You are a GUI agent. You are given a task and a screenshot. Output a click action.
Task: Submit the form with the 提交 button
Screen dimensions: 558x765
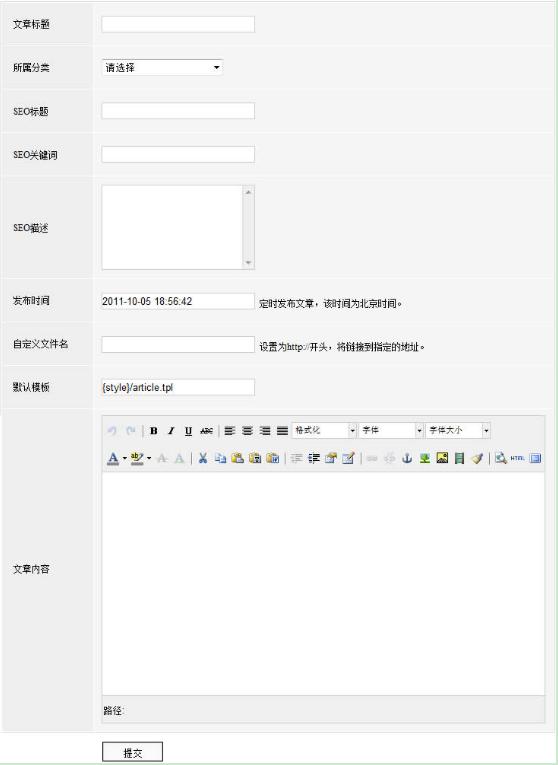click(132, 752)
